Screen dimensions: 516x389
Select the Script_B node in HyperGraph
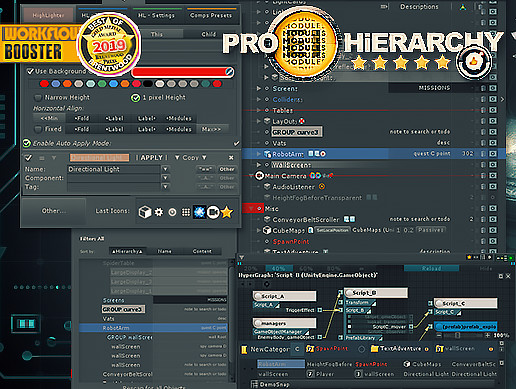pyautogui.click(x=376, y=293)
